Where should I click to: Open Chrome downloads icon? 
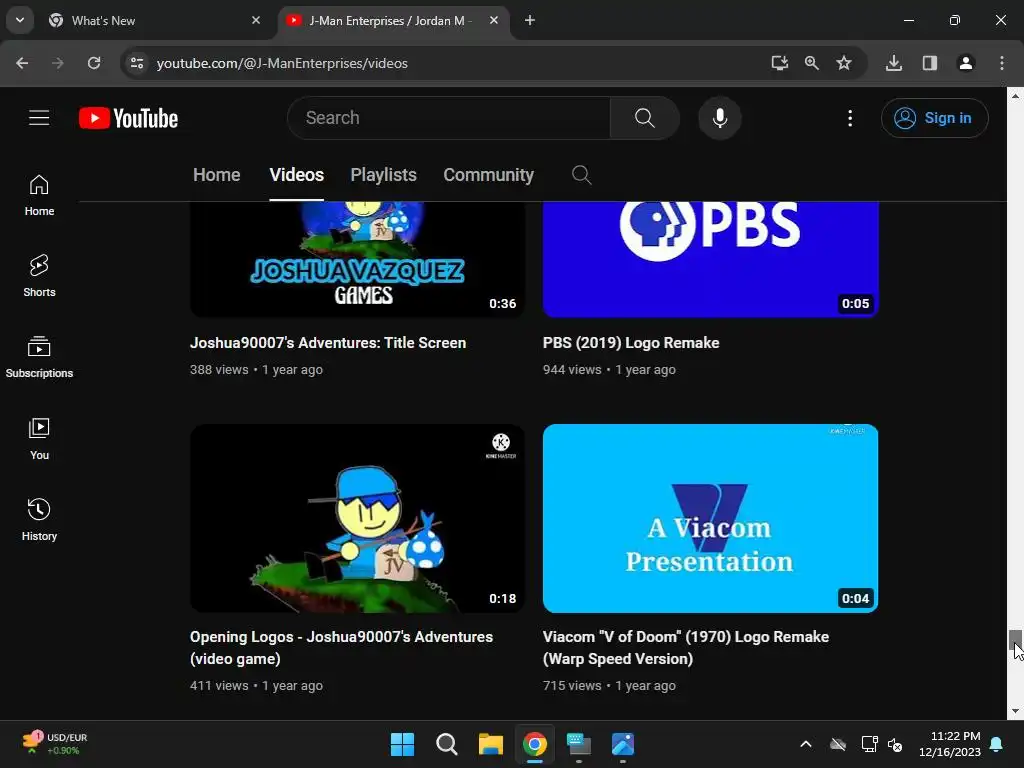click(894, 63)
